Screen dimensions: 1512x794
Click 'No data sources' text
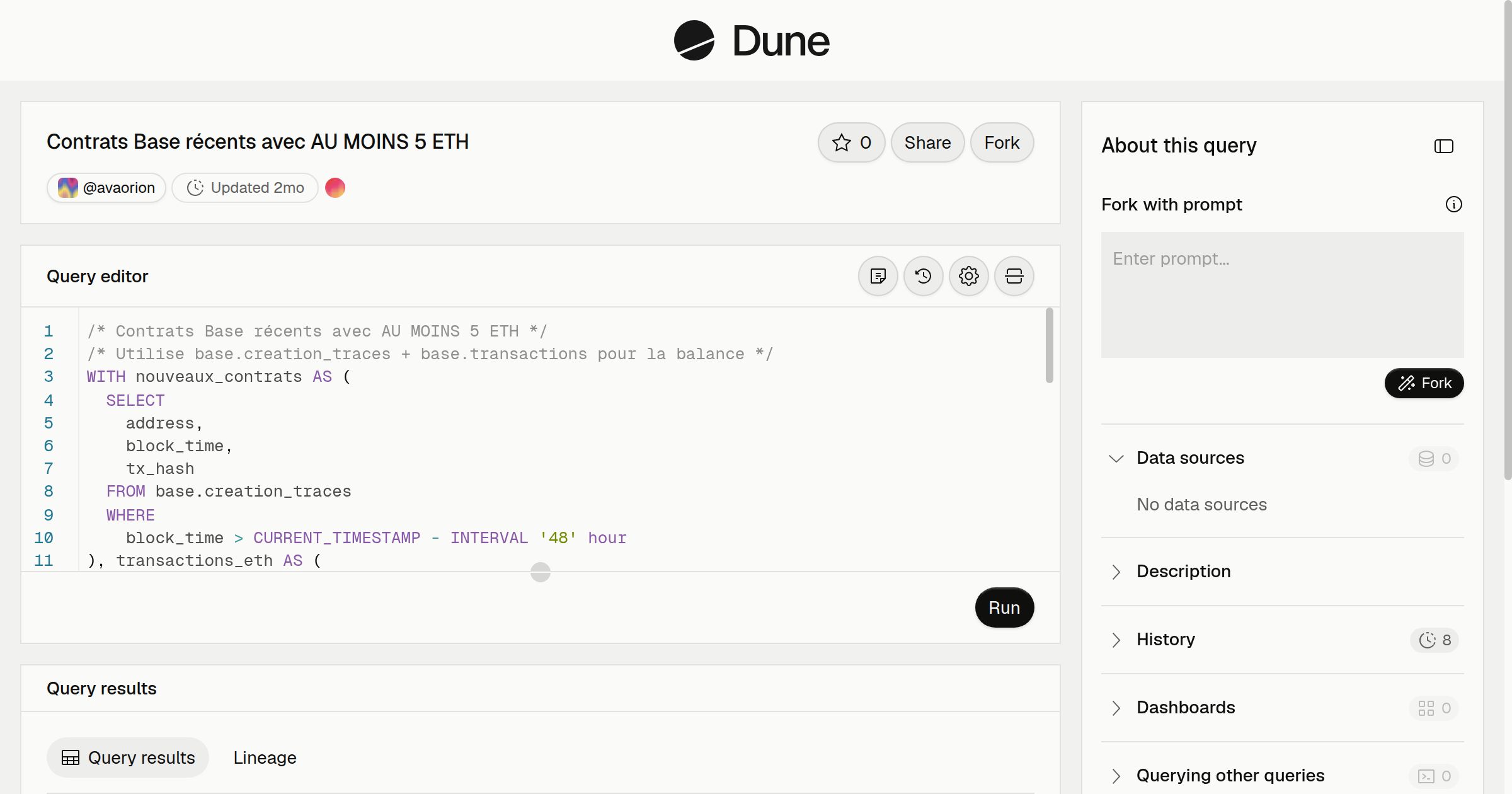click(1201, 504)
